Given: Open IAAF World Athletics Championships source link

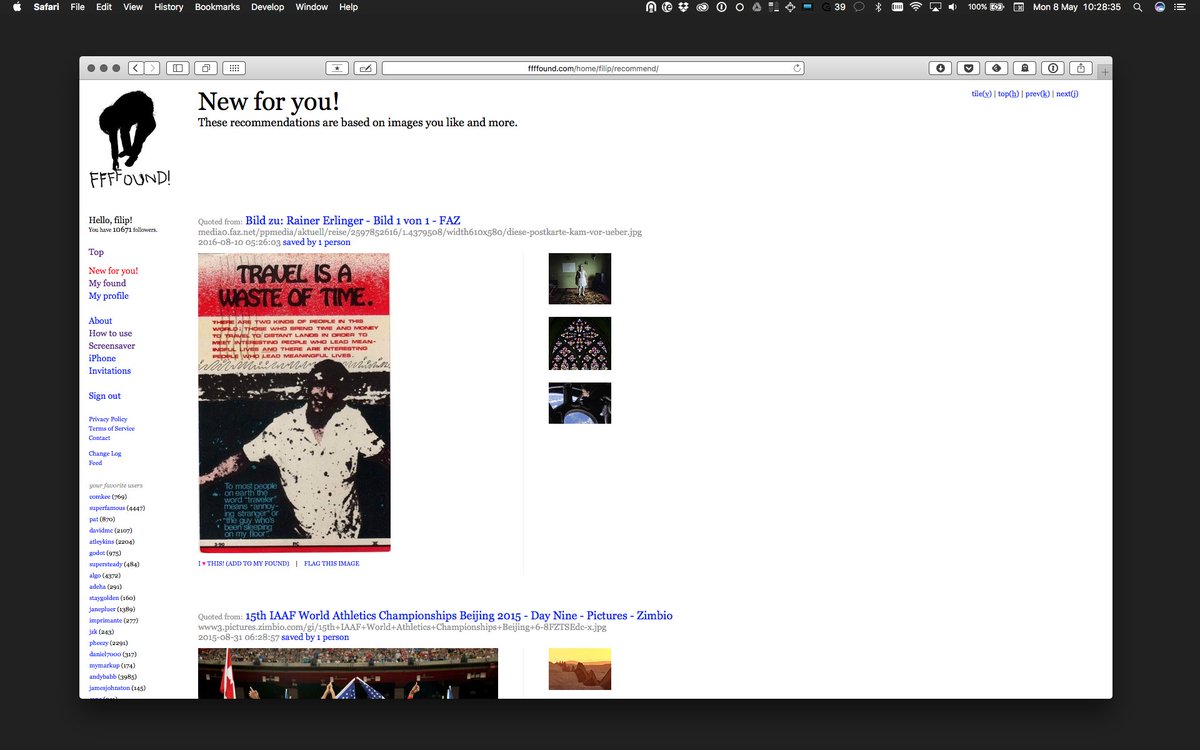Looking at the screenshot, I should [x=458, y=615].
